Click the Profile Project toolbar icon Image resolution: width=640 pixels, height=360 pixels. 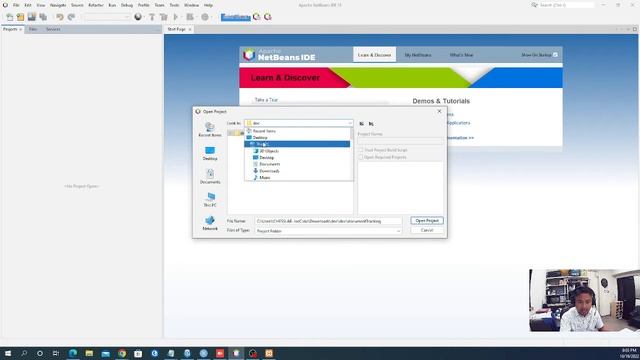tap(205, 17)
